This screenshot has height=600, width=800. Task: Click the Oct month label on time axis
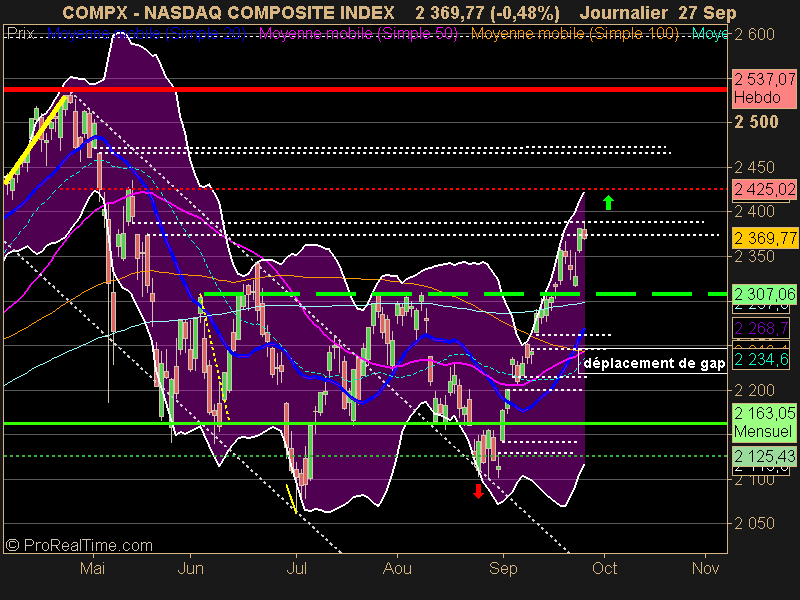tap(605, 568)
